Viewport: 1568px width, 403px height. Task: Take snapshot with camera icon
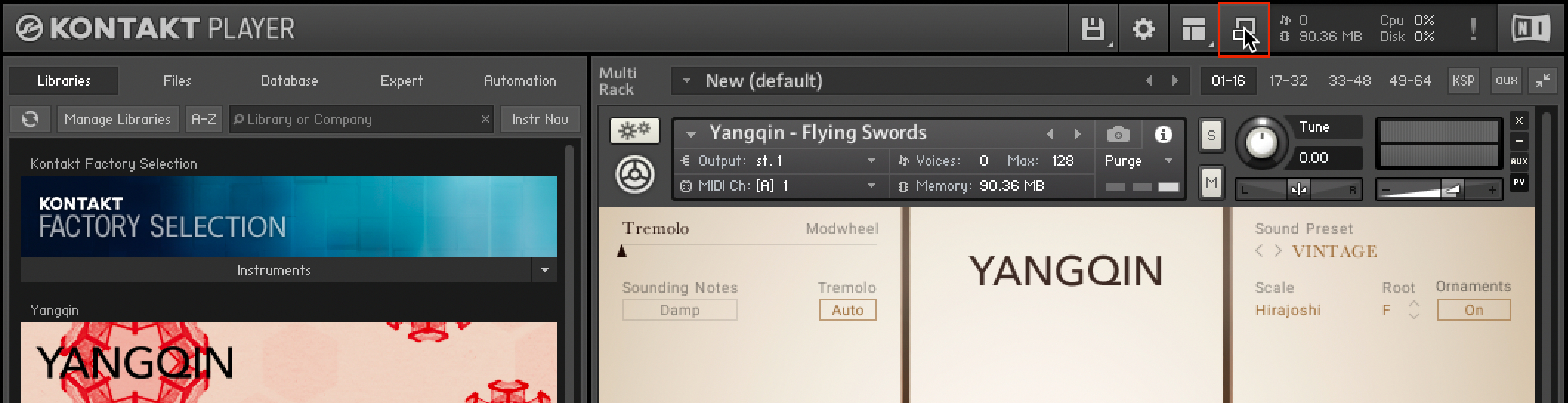click(x=1118, y=135)
